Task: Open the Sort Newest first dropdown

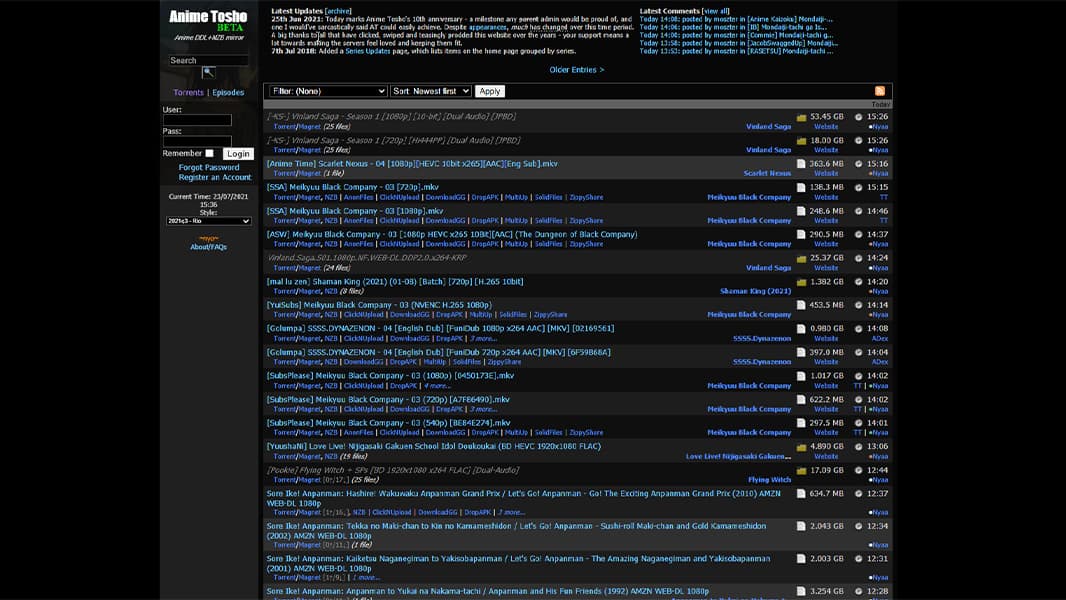Action: [431, 91]
